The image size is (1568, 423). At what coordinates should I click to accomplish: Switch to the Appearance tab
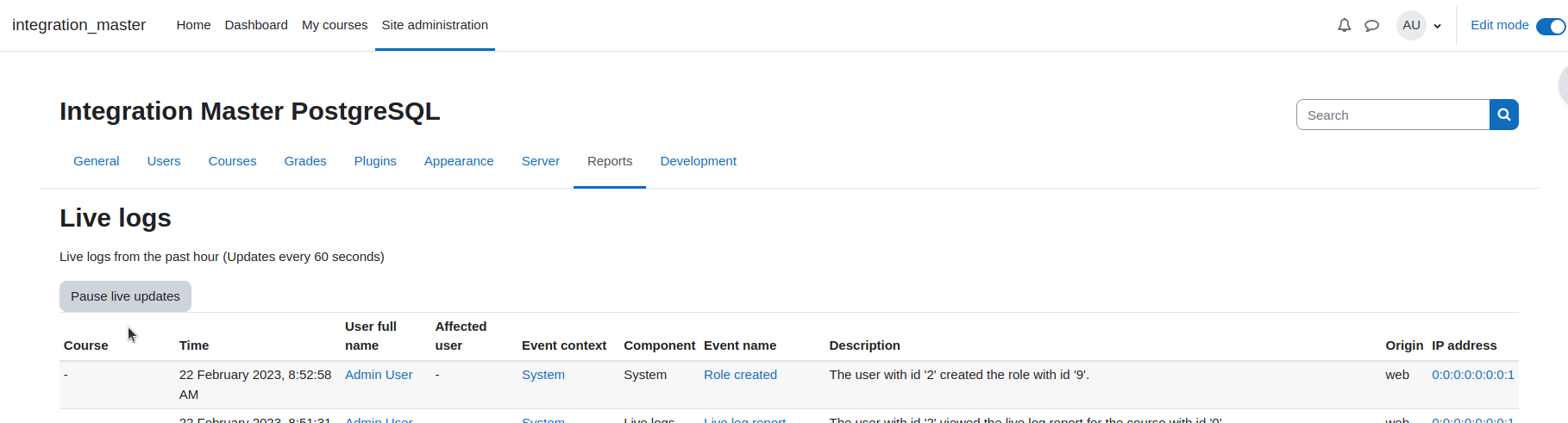(459, 161)
